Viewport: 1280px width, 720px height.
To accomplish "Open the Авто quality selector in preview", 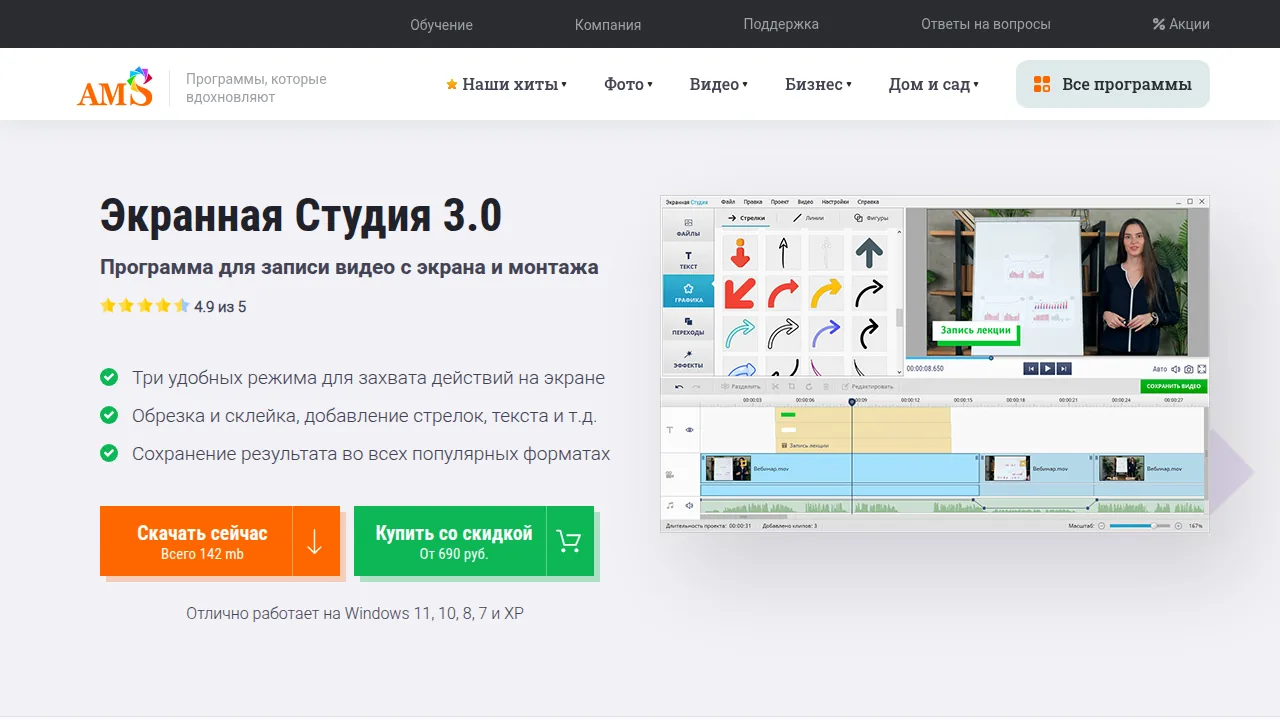I will pyautogui.click(x=1159, y=369).
